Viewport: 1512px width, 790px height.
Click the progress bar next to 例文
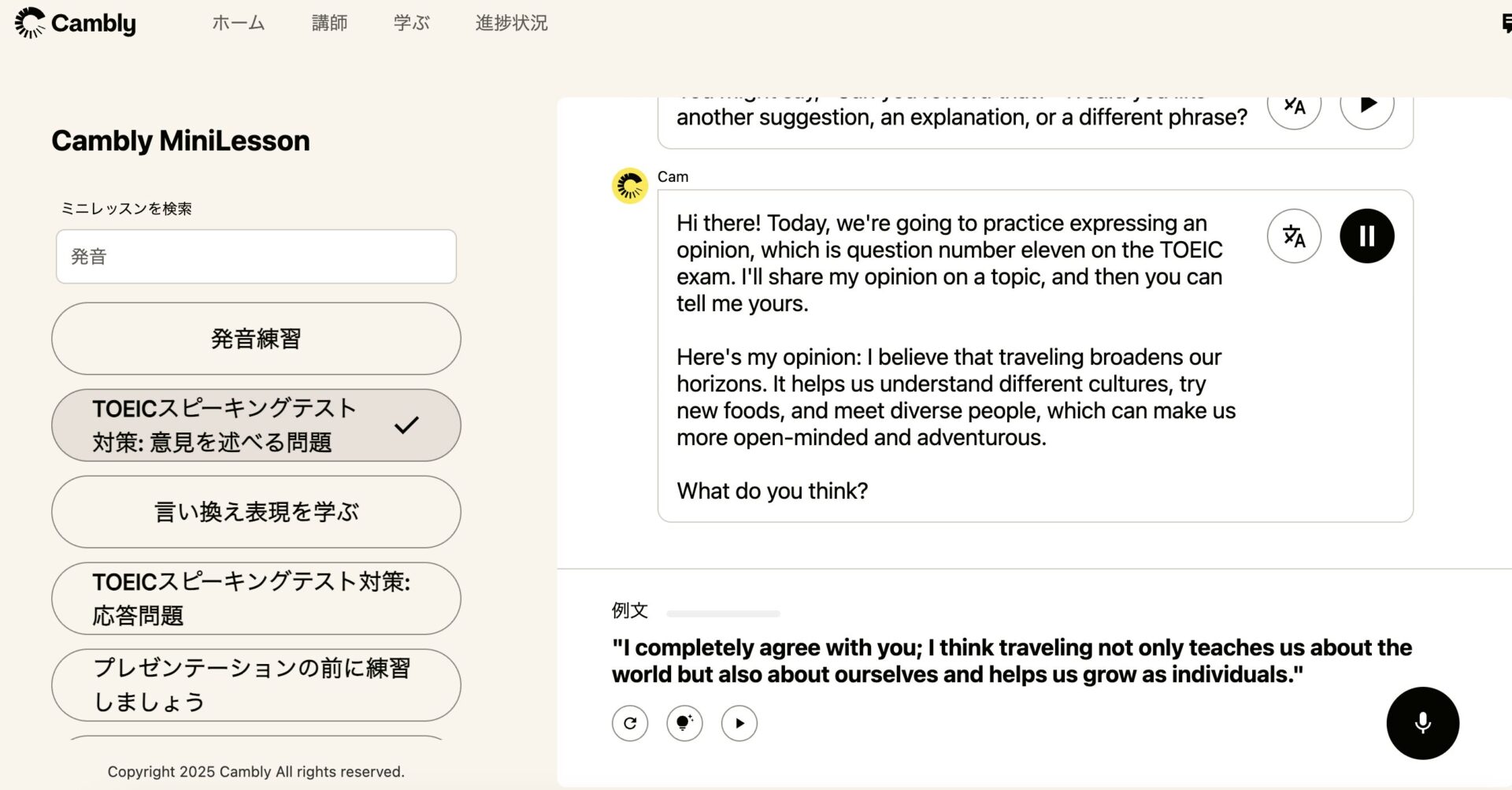(722, 611)
